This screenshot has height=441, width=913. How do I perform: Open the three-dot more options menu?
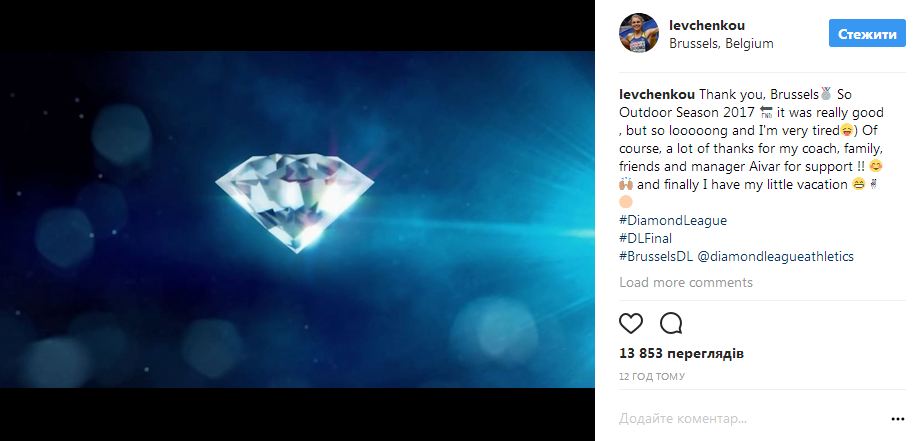tap(897, 418)
